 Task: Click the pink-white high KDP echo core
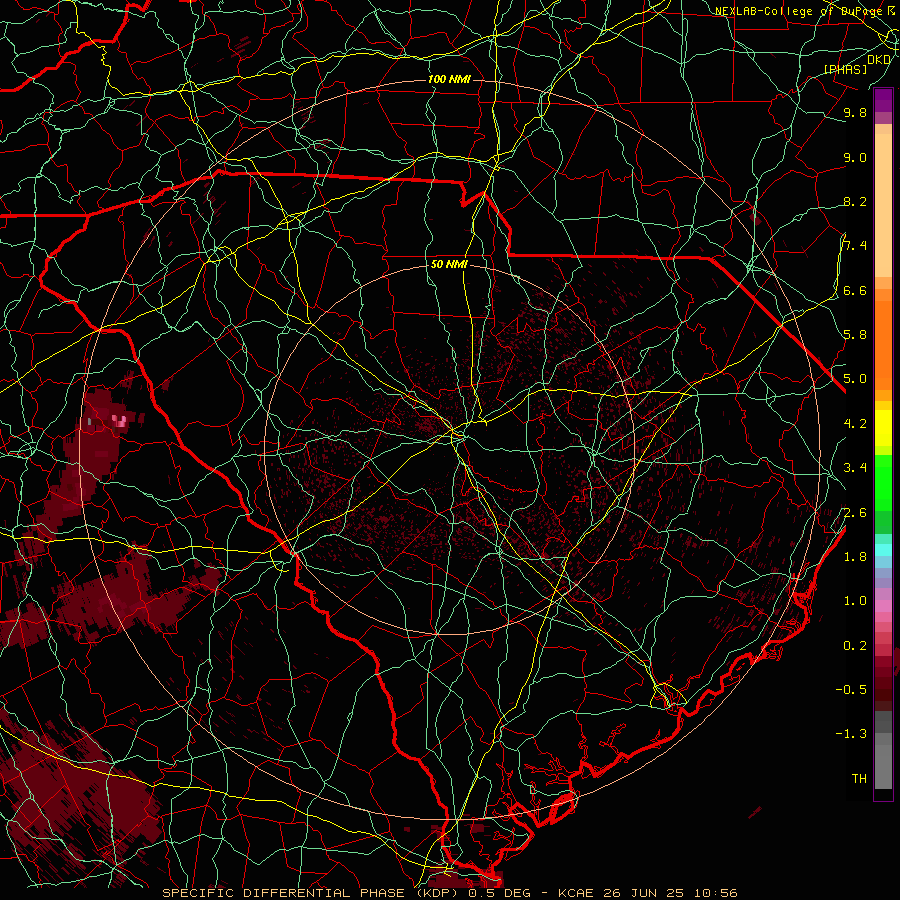click(119, 421)
